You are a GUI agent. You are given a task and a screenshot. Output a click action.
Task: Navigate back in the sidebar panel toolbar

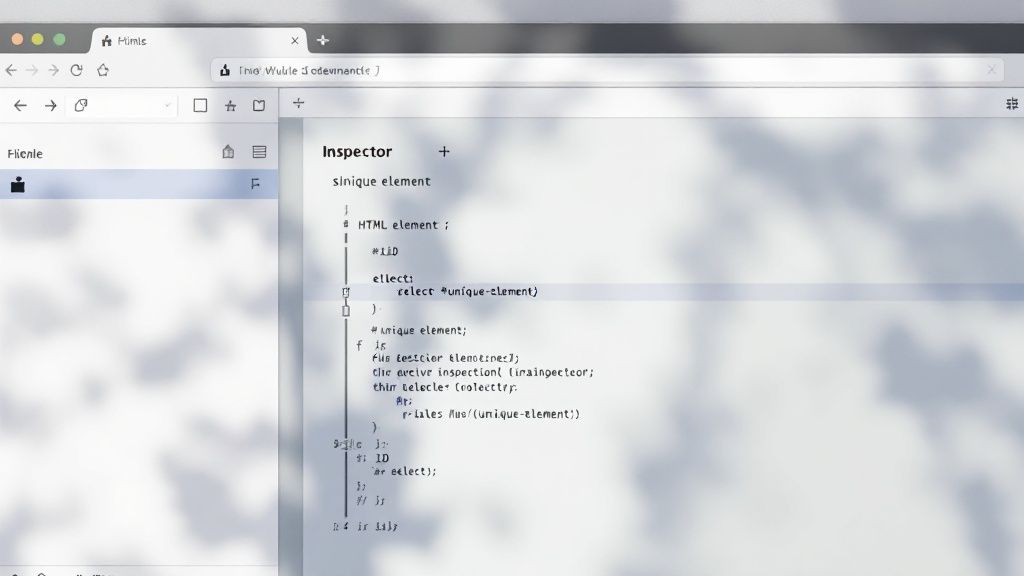(x=20, y=105)
